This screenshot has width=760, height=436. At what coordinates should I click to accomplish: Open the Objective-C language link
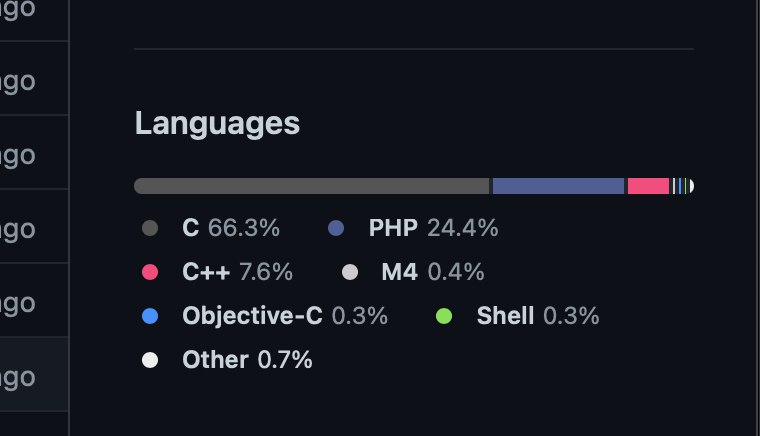265,316
